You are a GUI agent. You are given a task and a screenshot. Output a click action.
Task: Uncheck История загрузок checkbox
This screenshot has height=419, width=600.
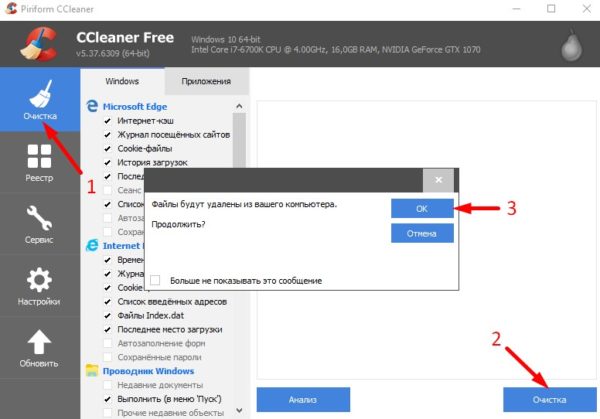point(108,163)
